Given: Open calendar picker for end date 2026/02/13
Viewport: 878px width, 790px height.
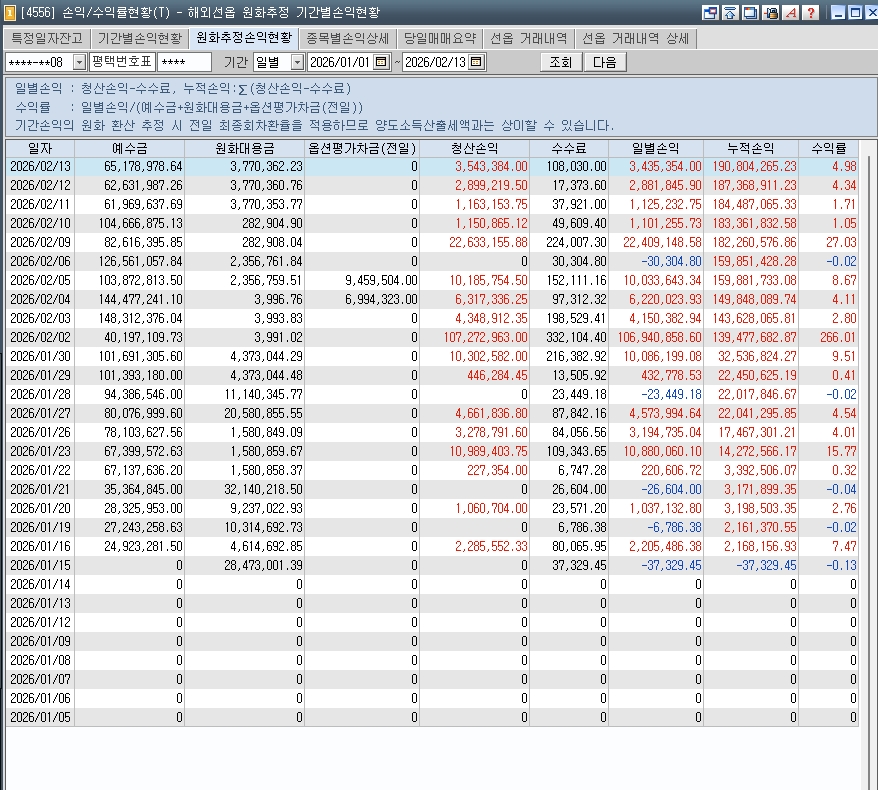Looking at the screenshot, I should tap(476, 62).
